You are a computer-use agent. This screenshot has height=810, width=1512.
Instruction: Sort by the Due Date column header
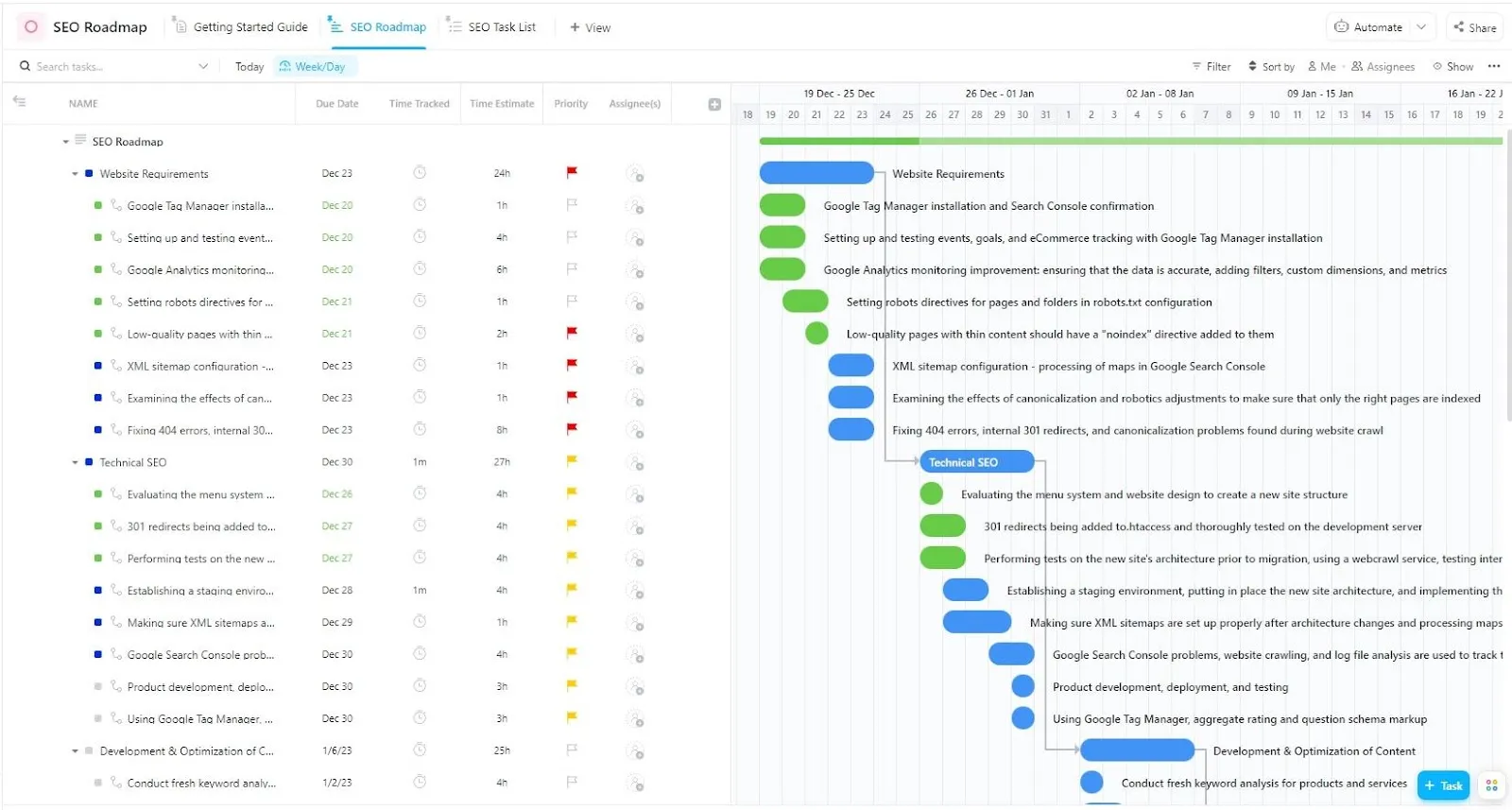pyautogui.click(x=337, y=104)
